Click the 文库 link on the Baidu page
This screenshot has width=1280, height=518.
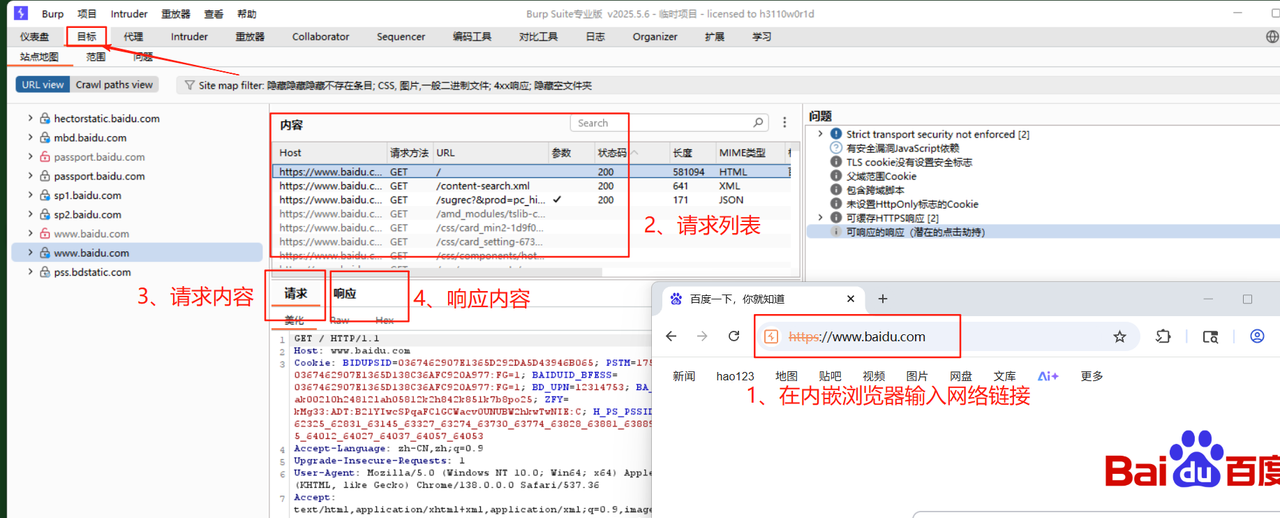click(1005, 376)
